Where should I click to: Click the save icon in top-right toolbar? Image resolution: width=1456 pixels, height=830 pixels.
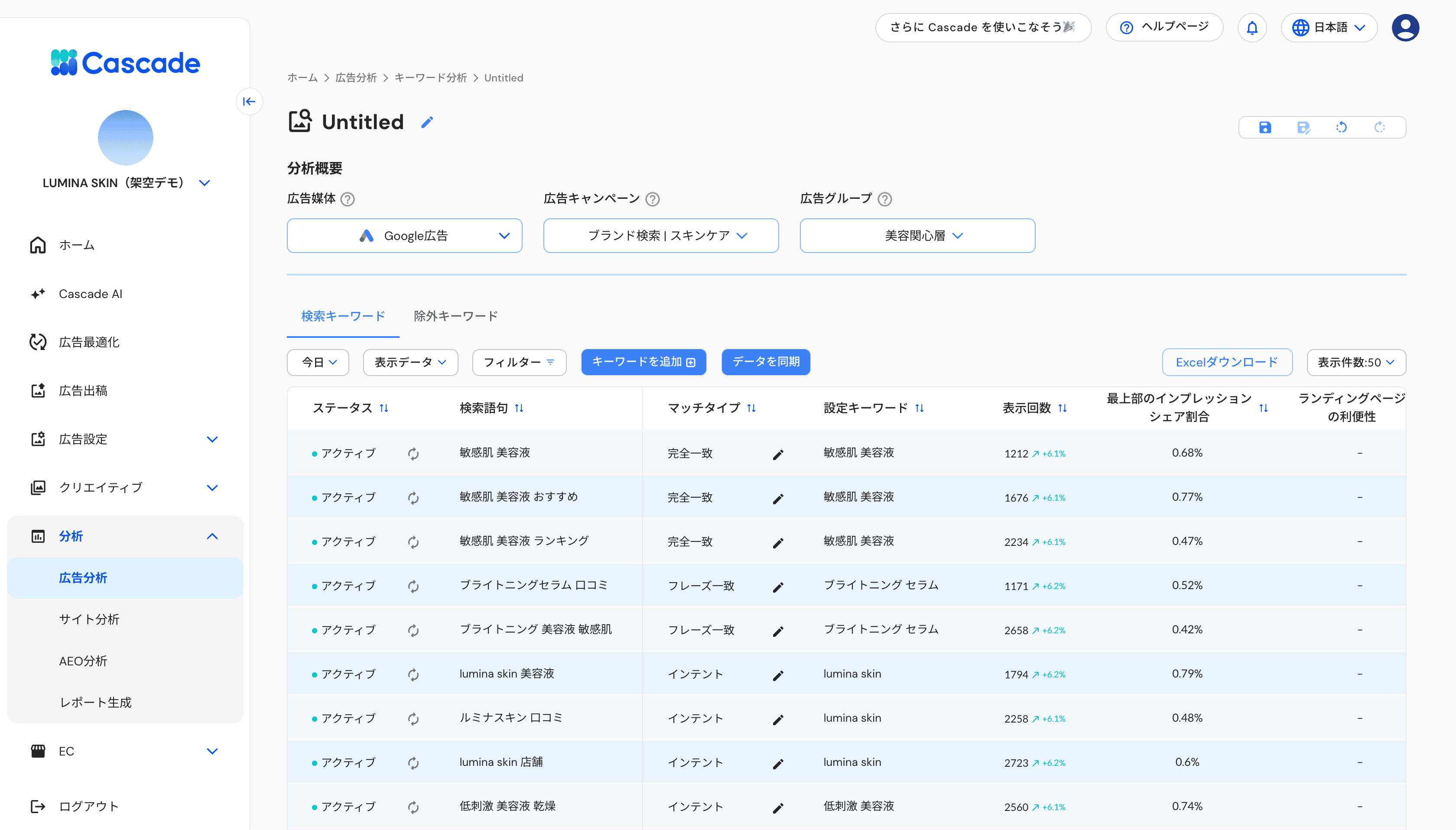point(1264,127)
